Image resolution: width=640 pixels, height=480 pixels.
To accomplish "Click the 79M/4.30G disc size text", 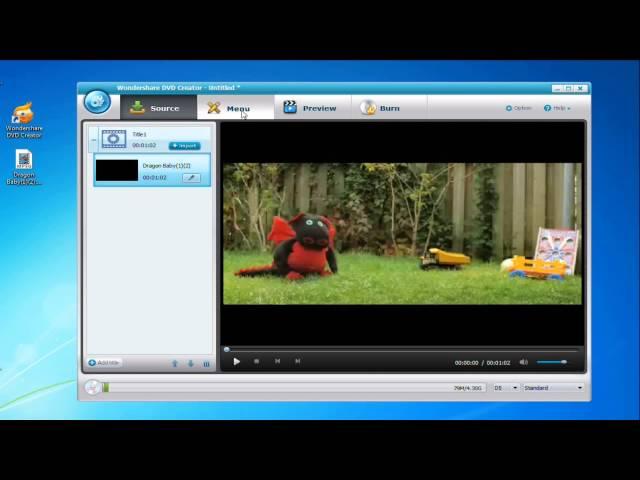I will [x=468, y=388].
